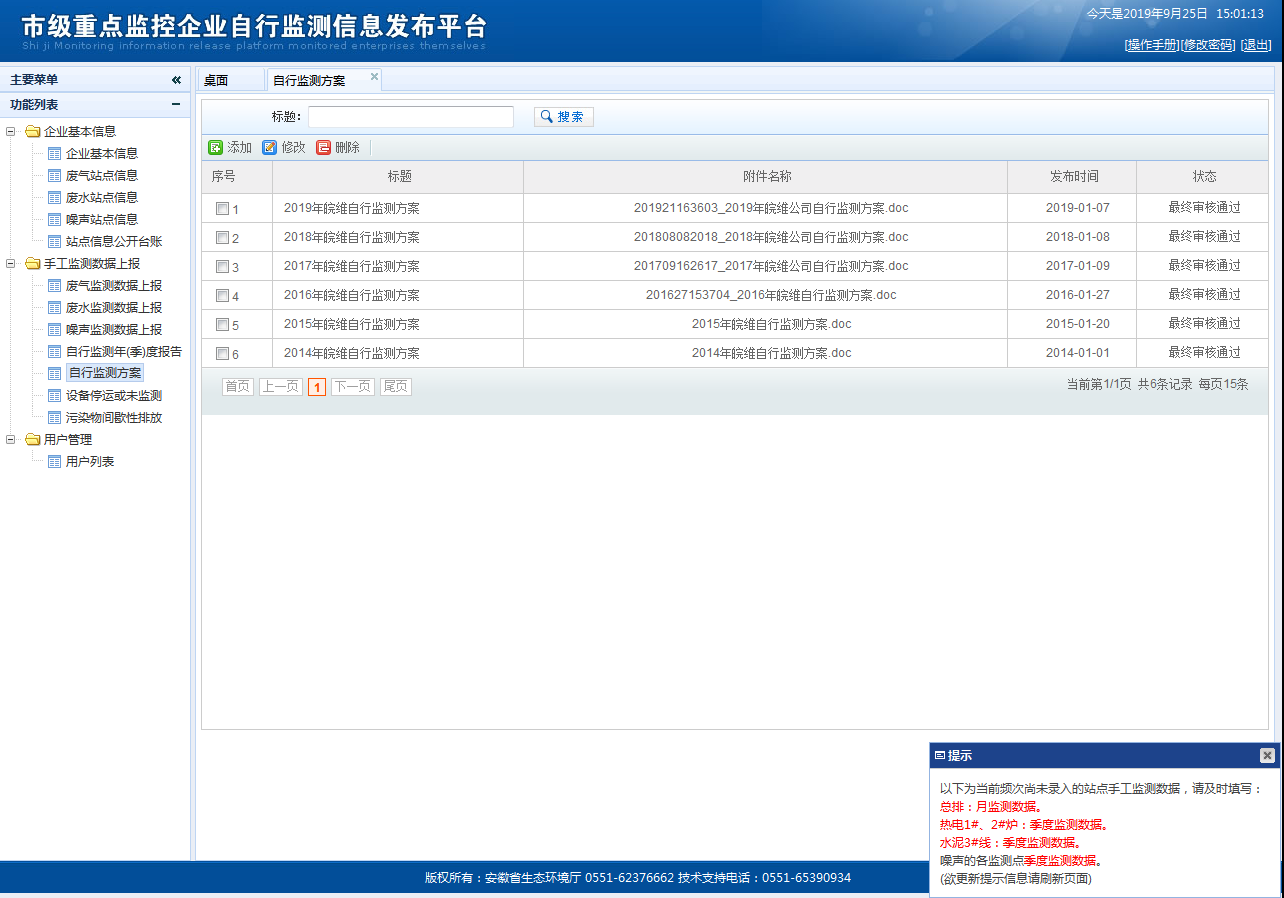Close the 自行监测方案 tab with its x icon
The height and width of the screenshot is (898, 1284).
tap(374, 77)
